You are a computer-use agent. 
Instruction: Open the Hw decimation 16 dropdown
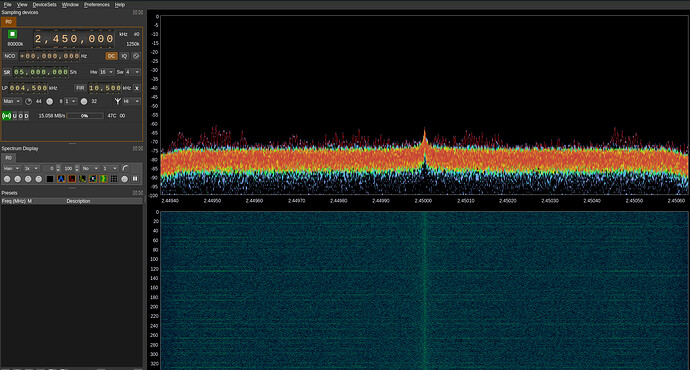coord(106,72)
